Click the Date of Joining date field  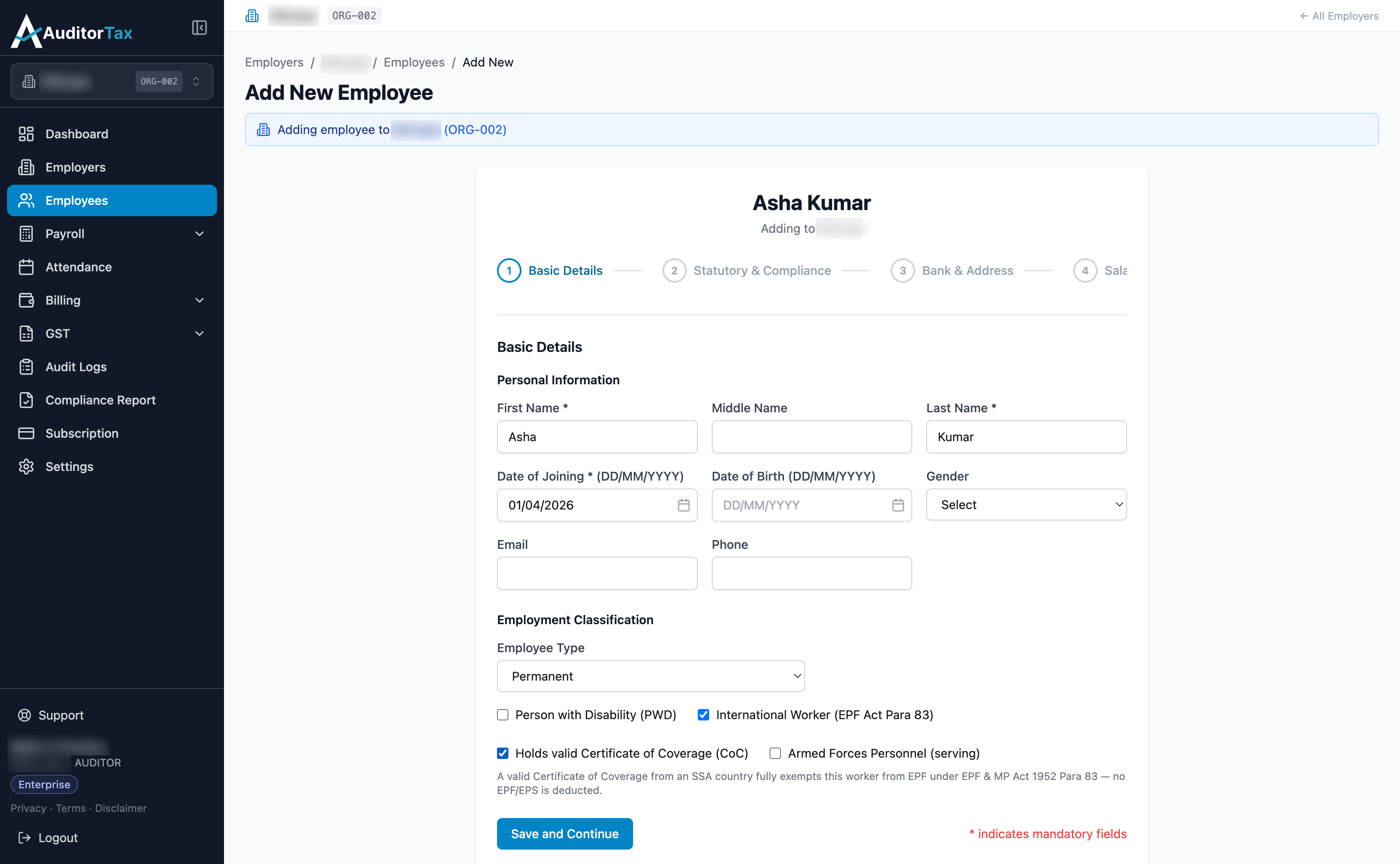(597, 505)
